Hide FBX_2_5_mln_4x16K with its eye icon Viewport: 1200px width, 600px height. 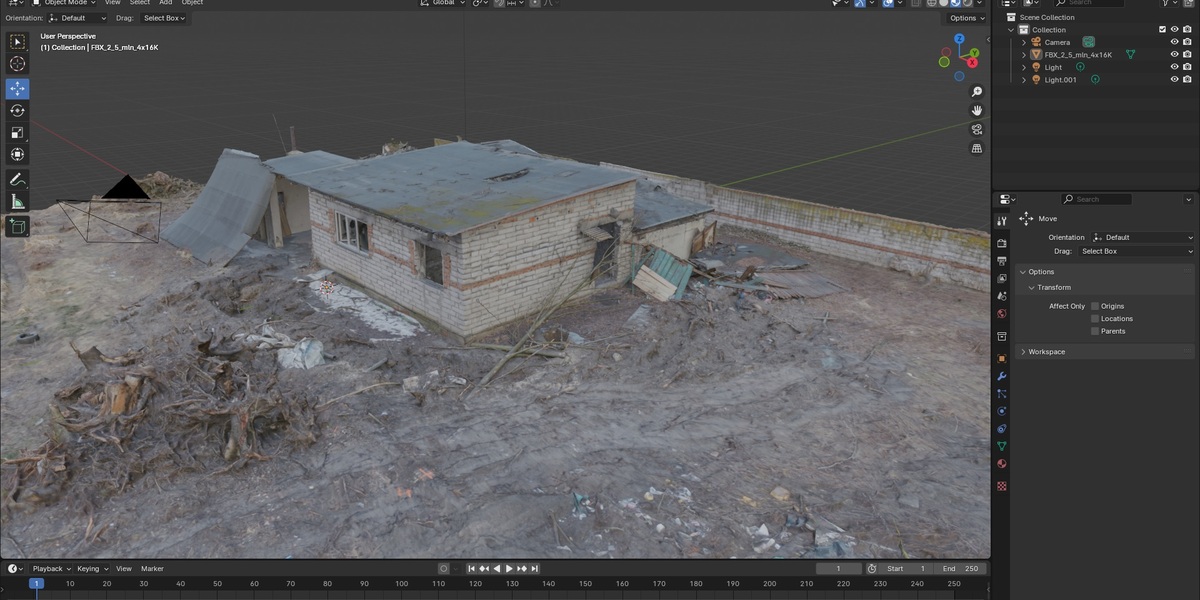tap(1175, 55)
